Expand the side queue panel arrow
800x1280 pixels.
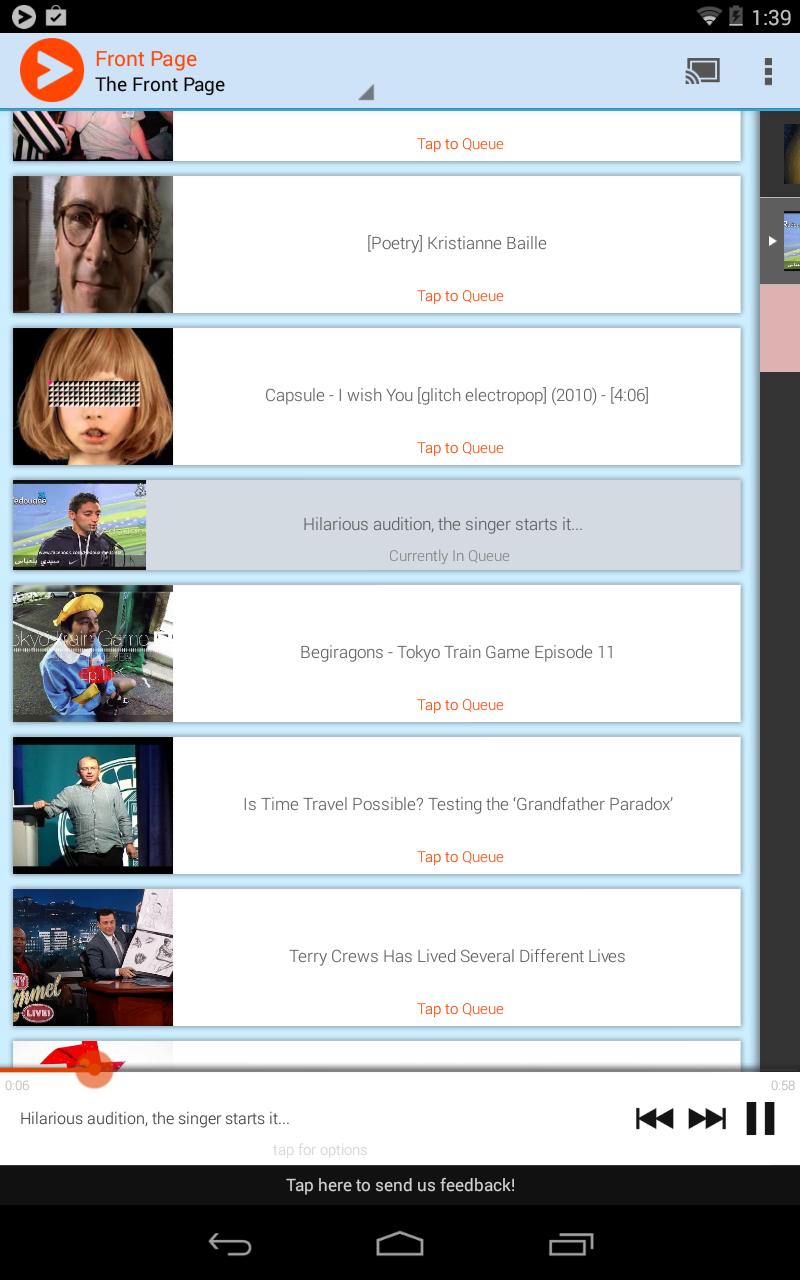tap(771, 241)
